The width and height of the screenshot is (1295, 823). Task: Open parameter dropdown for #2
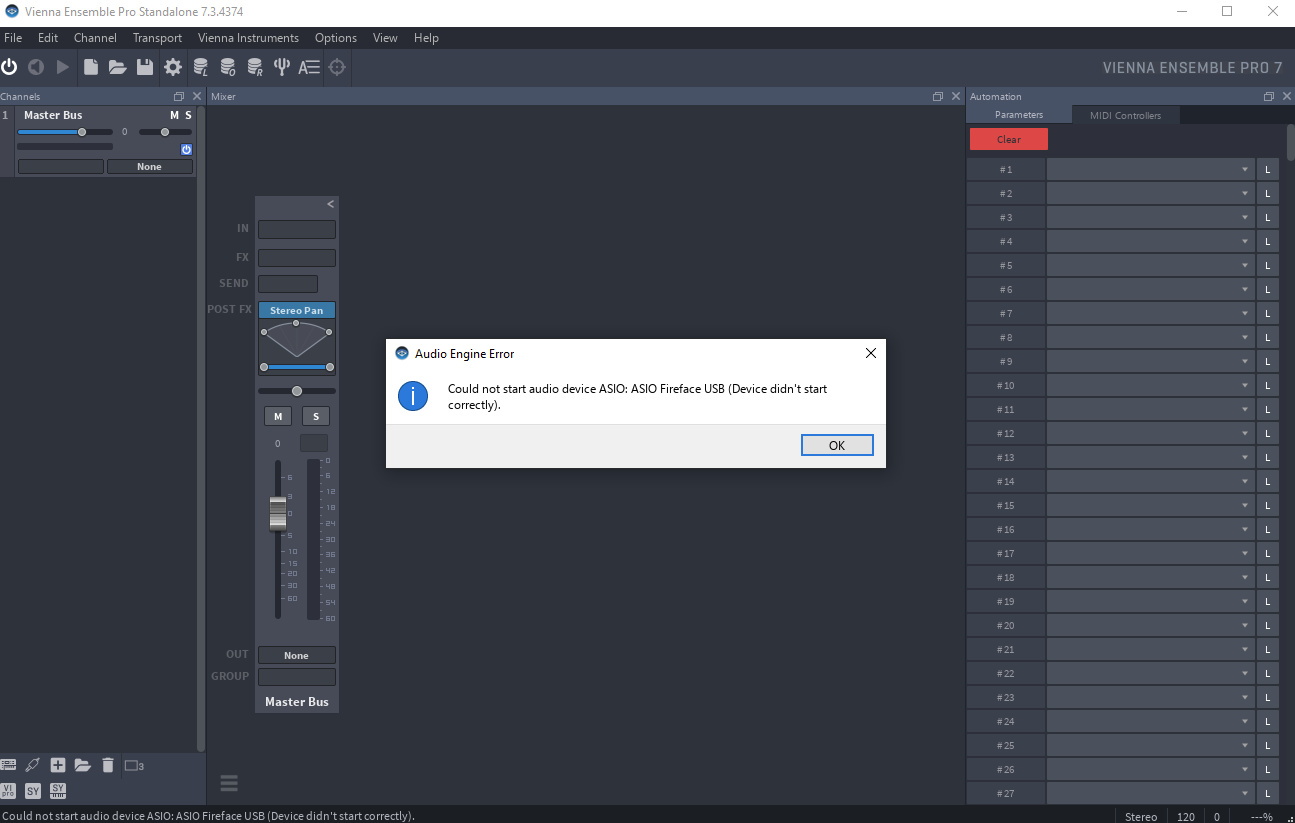tap(1150, 193)
